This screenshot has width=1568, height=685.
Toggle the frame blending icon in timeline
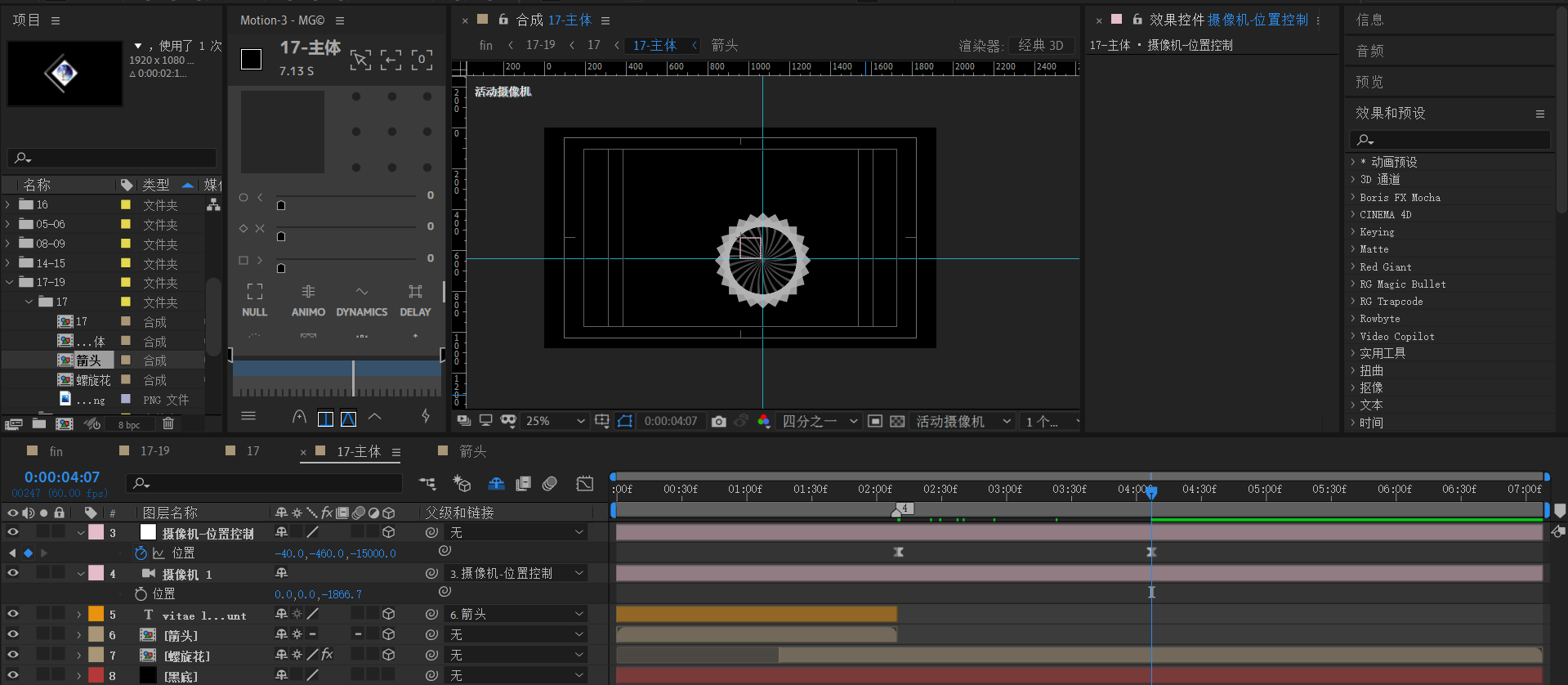point(523,484)
